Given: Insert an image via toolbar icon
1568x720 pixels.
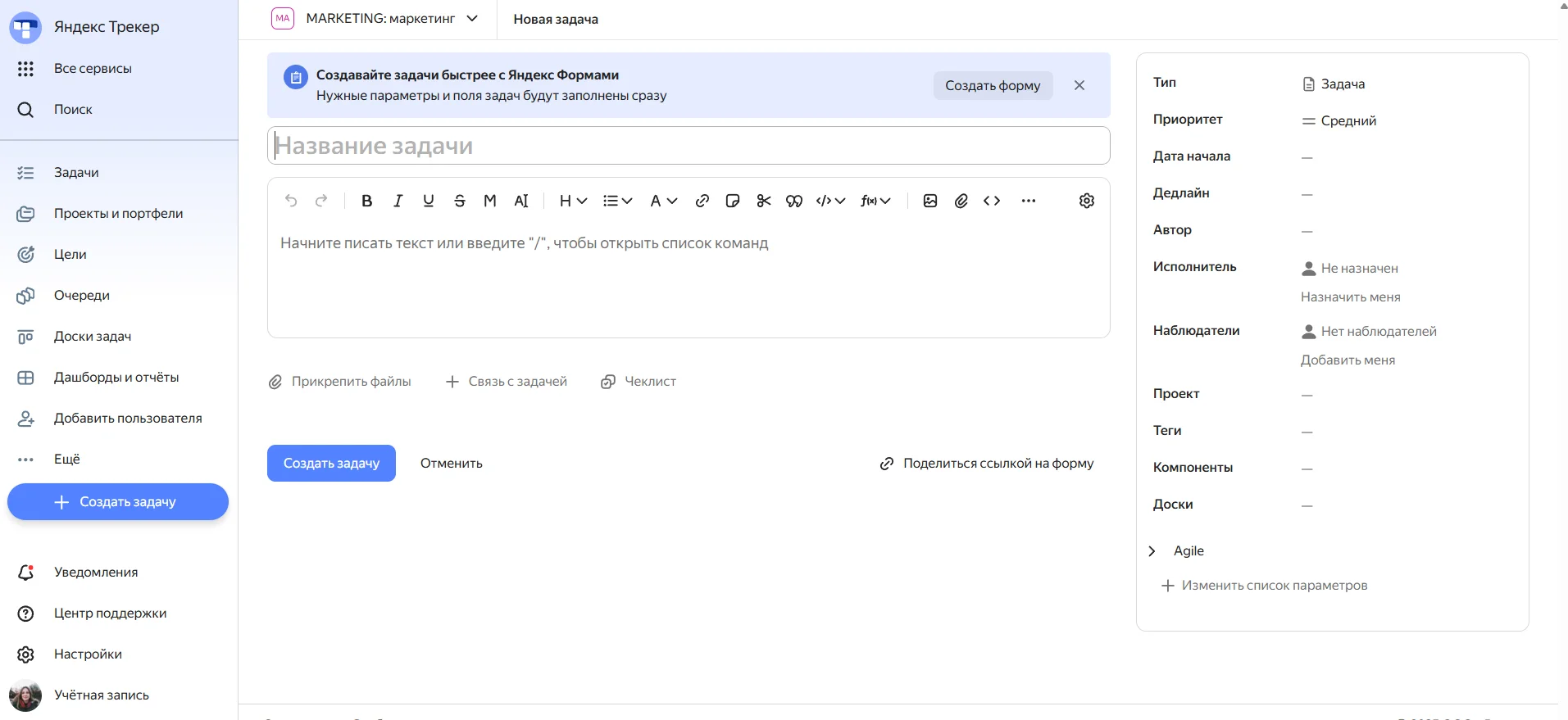Looking at the screenshot, I should point(929,201).
